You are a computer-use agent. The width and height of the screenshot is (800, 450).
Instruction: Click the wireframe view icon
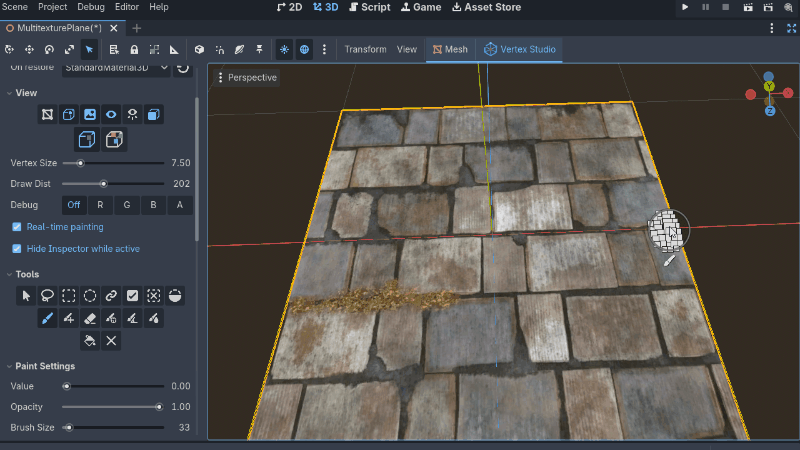tap(47, 114)
